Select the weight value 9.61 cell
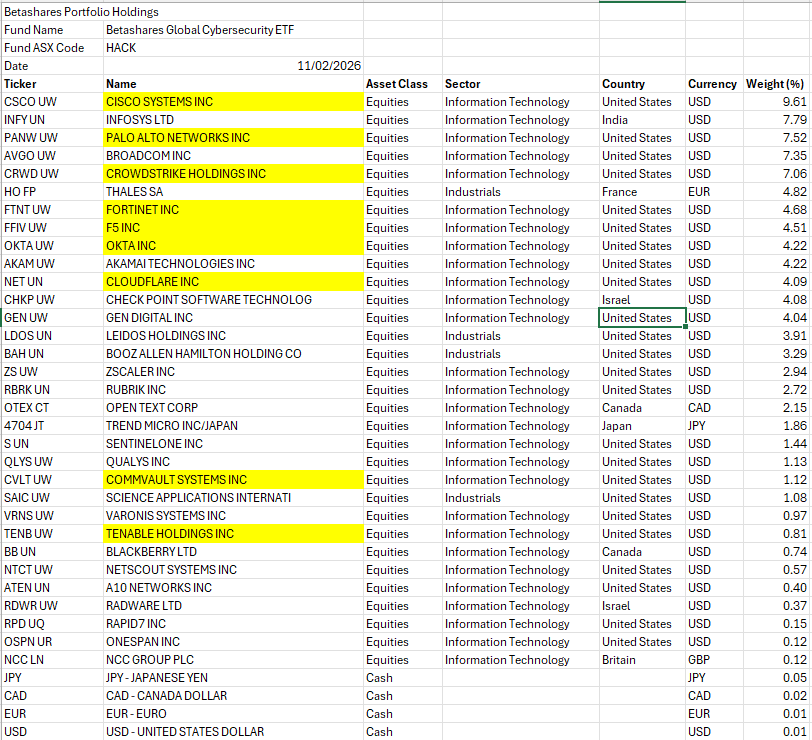This screenshot has height=740, width=812. pos(776,102)
